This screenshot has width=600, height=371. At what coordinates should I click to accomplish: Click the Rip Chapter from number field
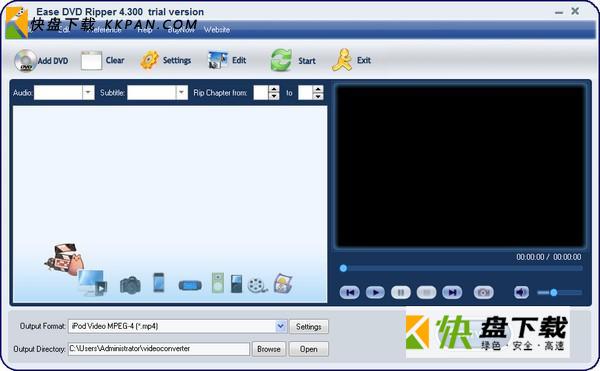click(x=261, y=93)
